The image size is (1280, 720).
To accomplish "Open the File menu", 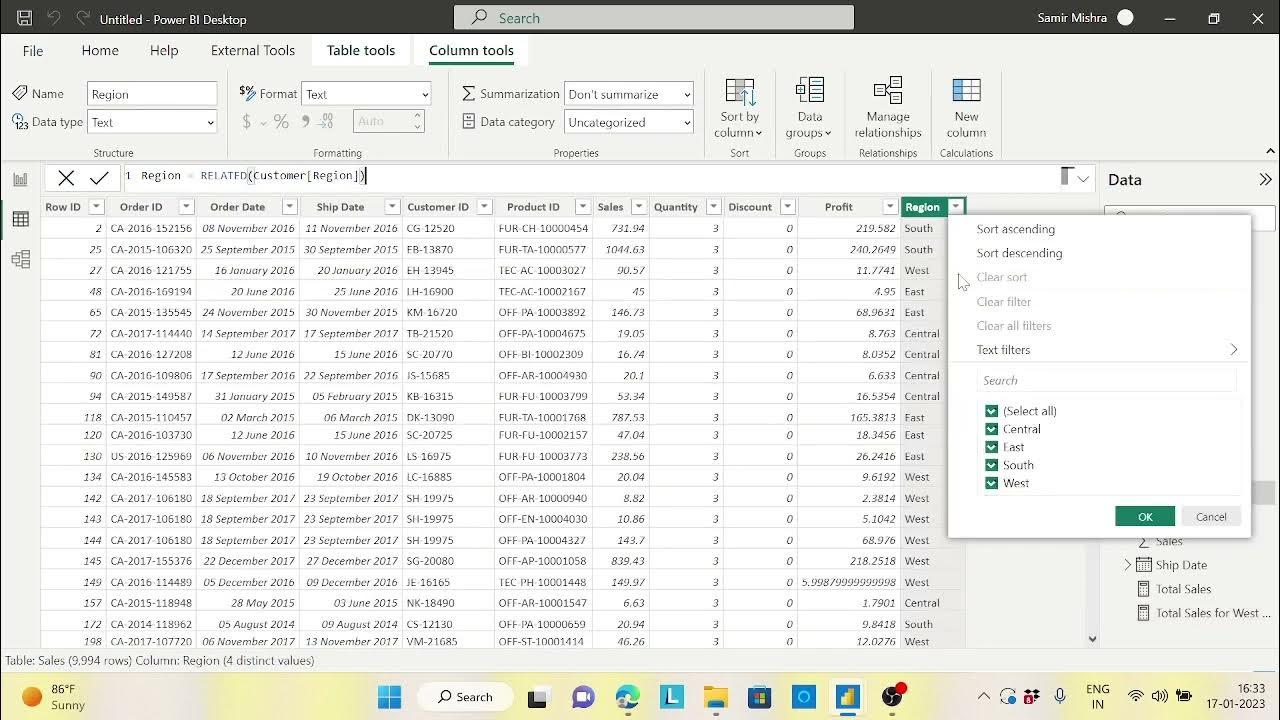I will [x=33, y=50].
